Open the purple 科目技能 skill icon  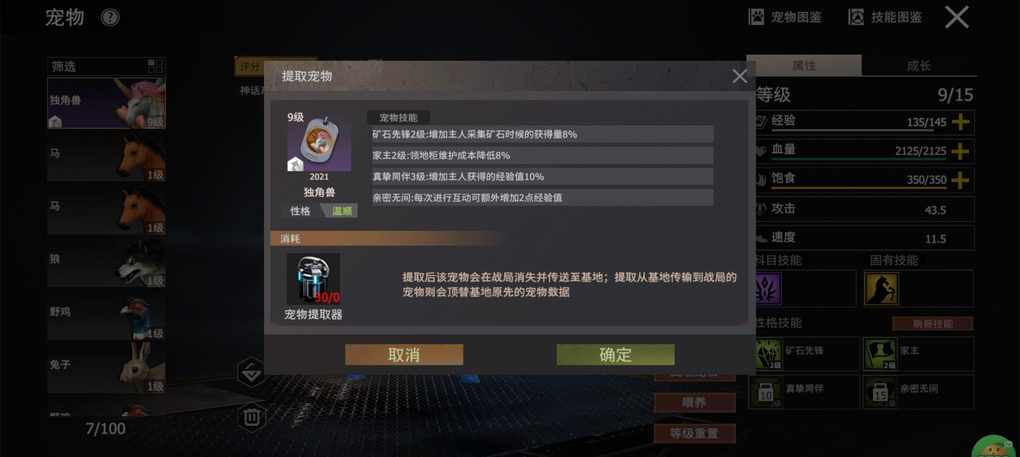tap(768, 289)
